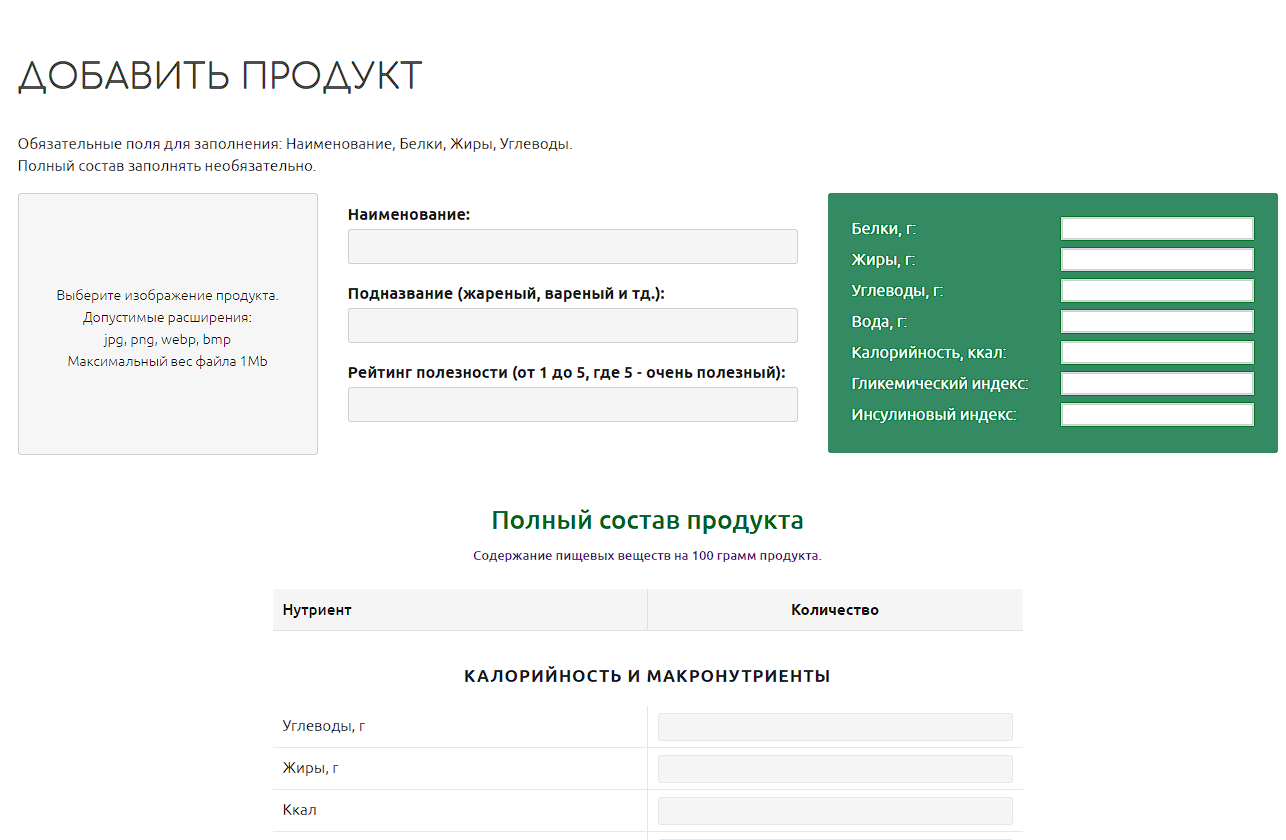The height and width of the screenshot is (840, 1286).
Task: Click the Белки, г field in green panel
Action: click(x=1156, y=229)
